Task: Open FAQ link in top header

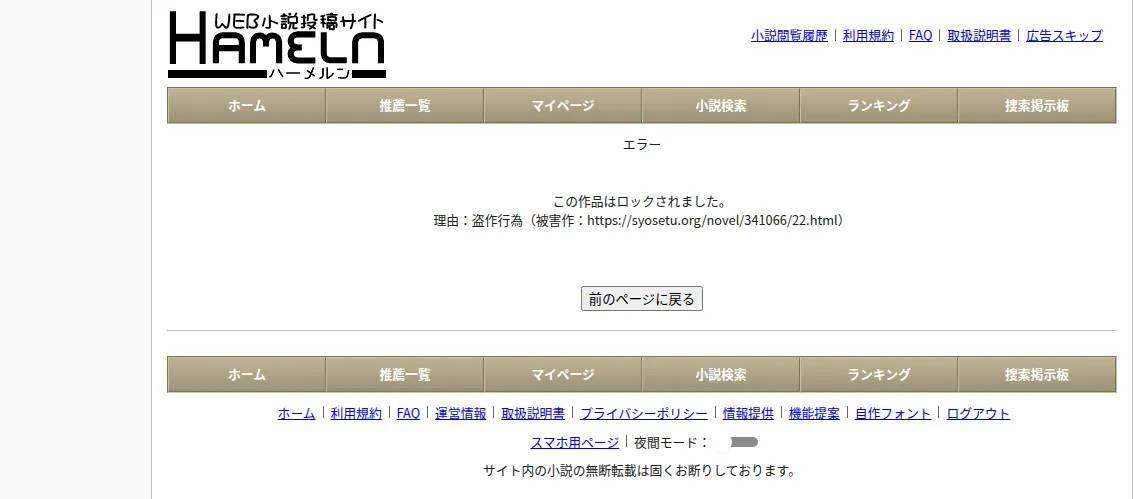Action: coord(921,35)
